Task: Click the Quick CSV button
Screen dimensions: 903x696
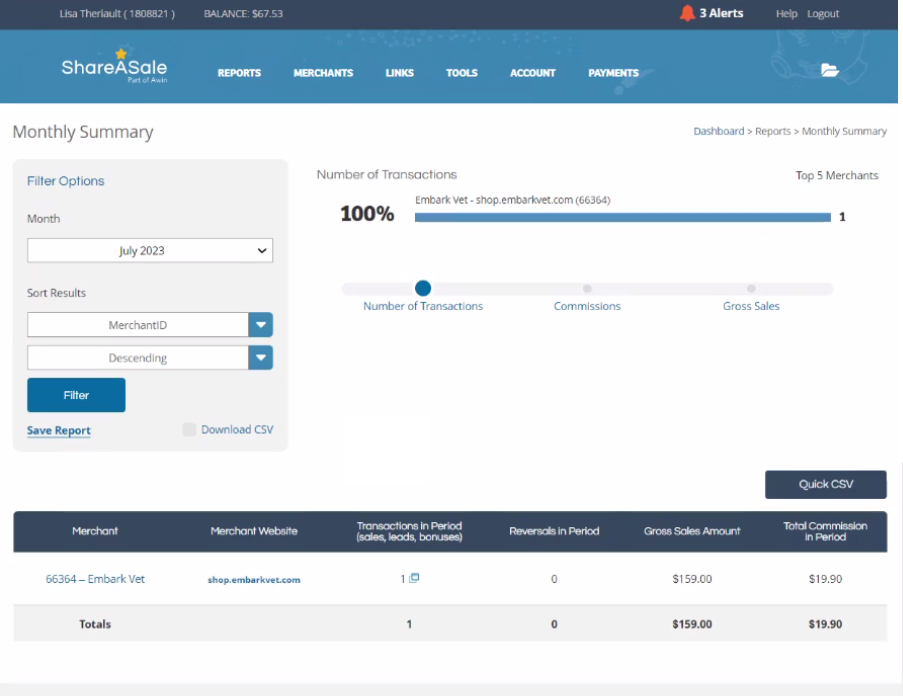Action: (826, 484)
